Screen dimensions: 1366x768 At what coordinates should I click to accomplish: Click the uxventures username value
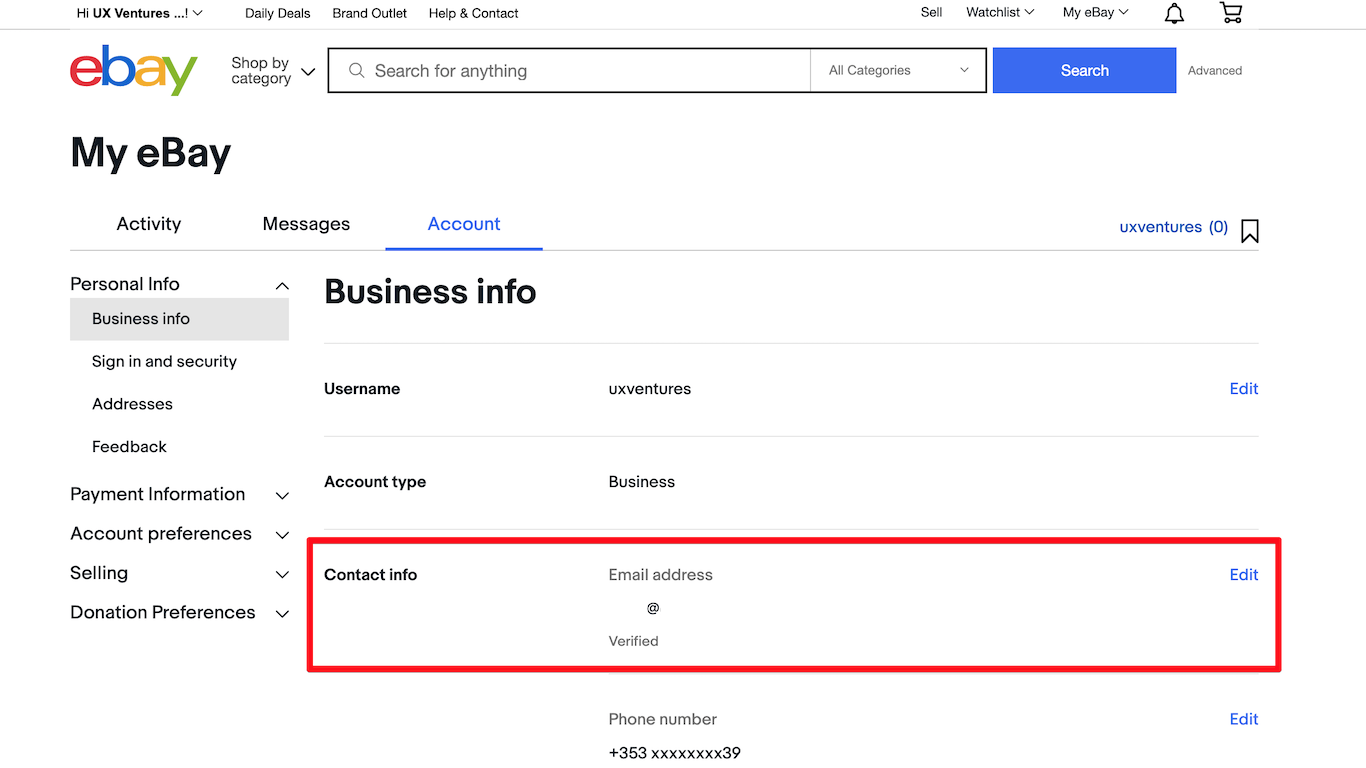pos(650,389)
